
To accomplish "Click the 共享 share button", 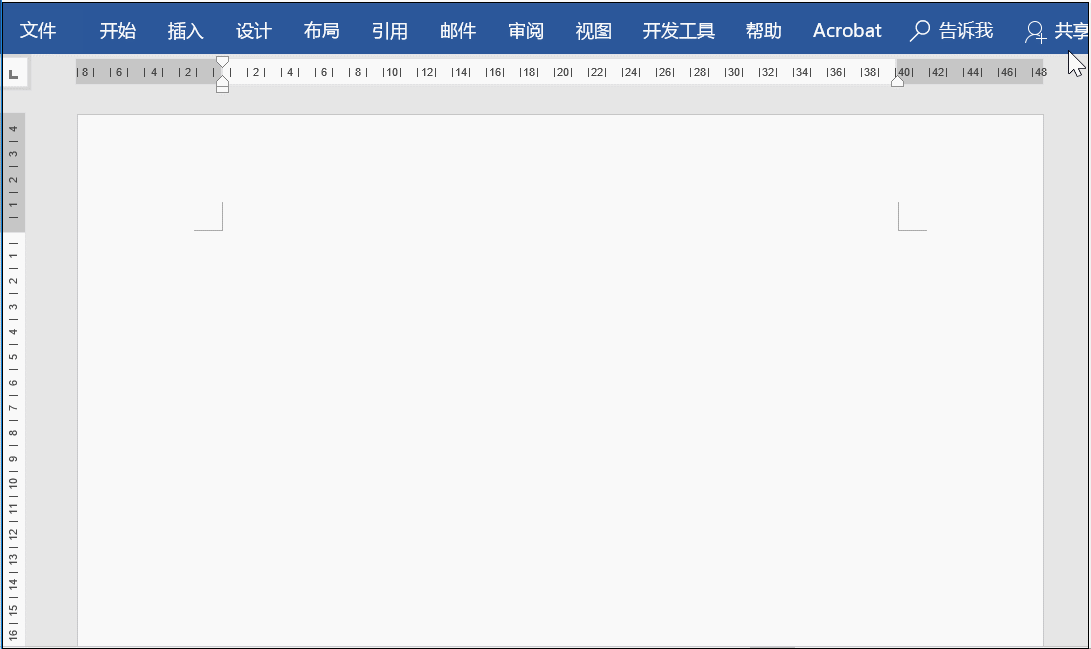I will (x=1057, y=31).
